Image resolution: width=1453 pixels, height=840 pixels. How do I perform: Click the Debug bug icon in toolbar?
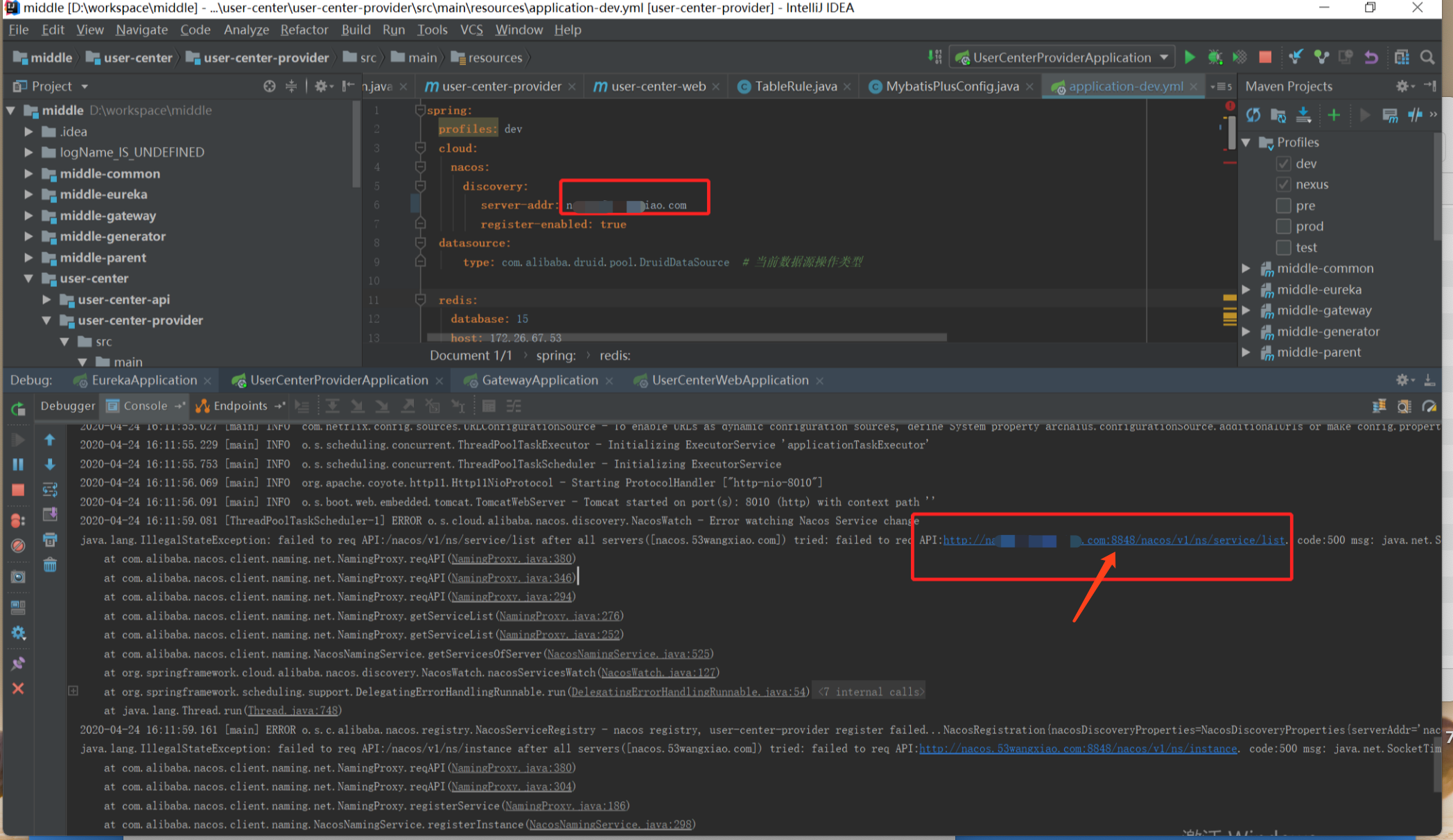pyautogui.click(x=1215, y=58)
